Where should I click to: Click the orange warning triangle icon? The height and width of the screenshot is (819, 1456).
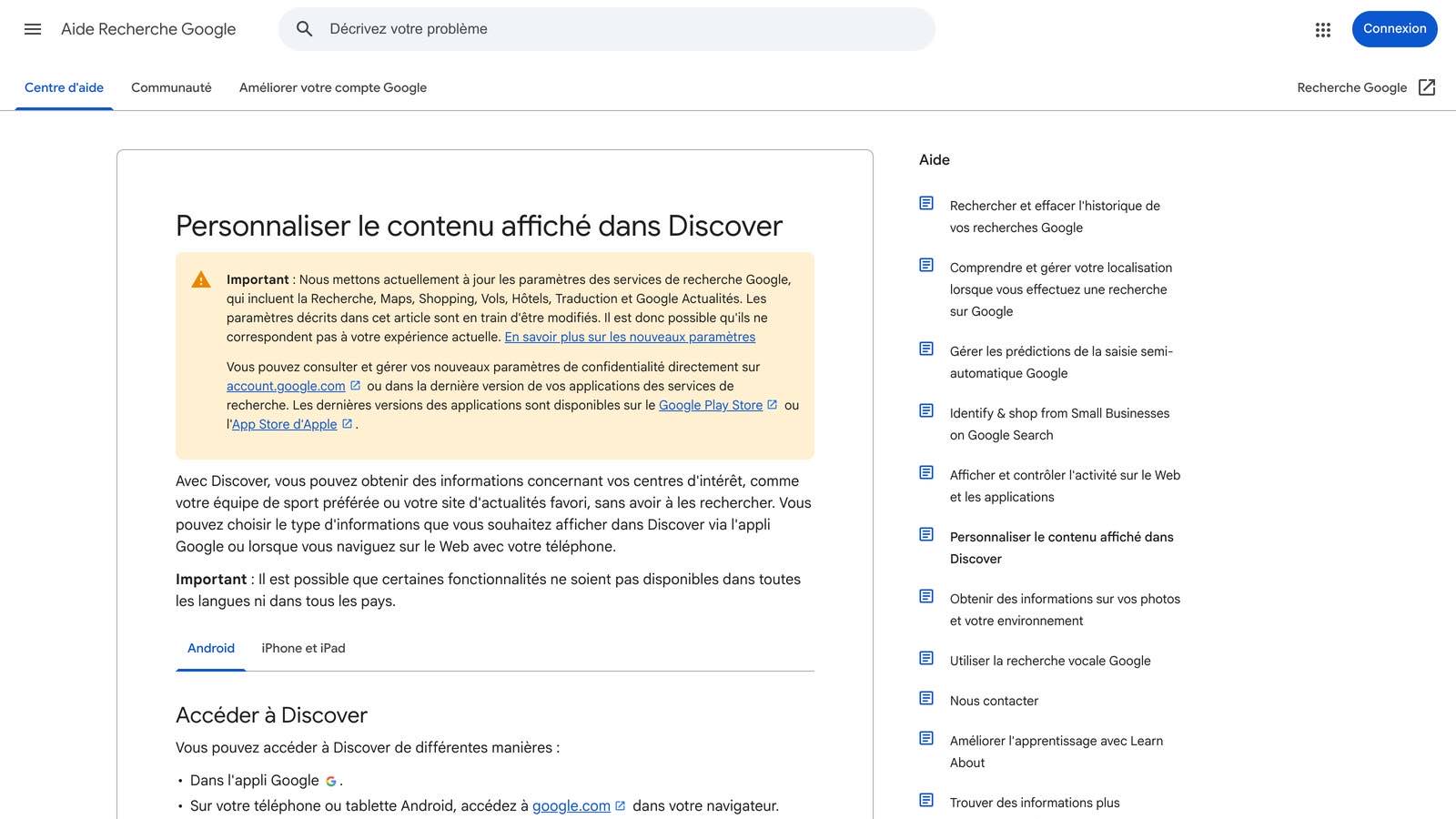pyautogui.click(x=201, y=280)
